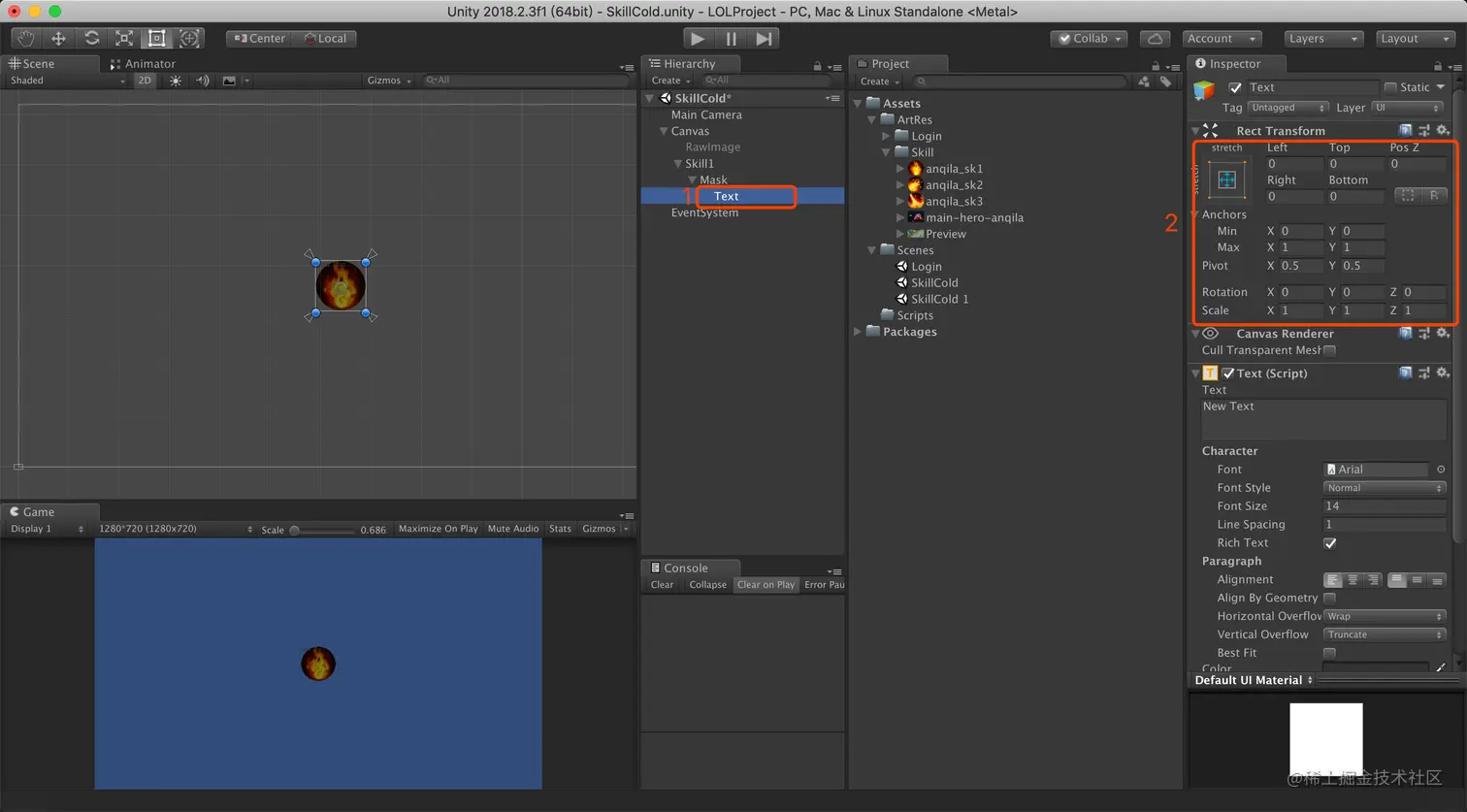Select the Scale tool in the toolbar
Viewport: 1467px width, 812px height.
point(124,39)
